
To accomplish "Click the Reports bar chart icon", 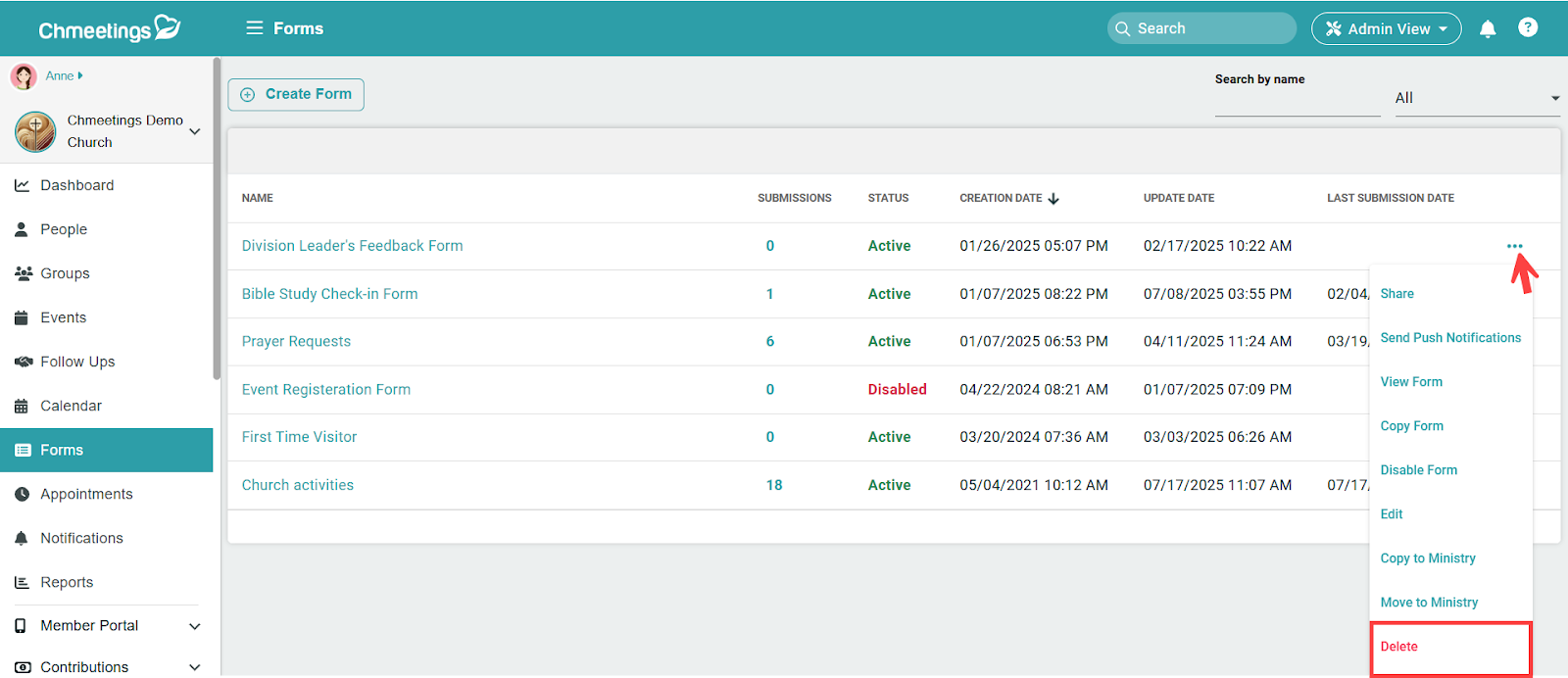I will [22, 582].
